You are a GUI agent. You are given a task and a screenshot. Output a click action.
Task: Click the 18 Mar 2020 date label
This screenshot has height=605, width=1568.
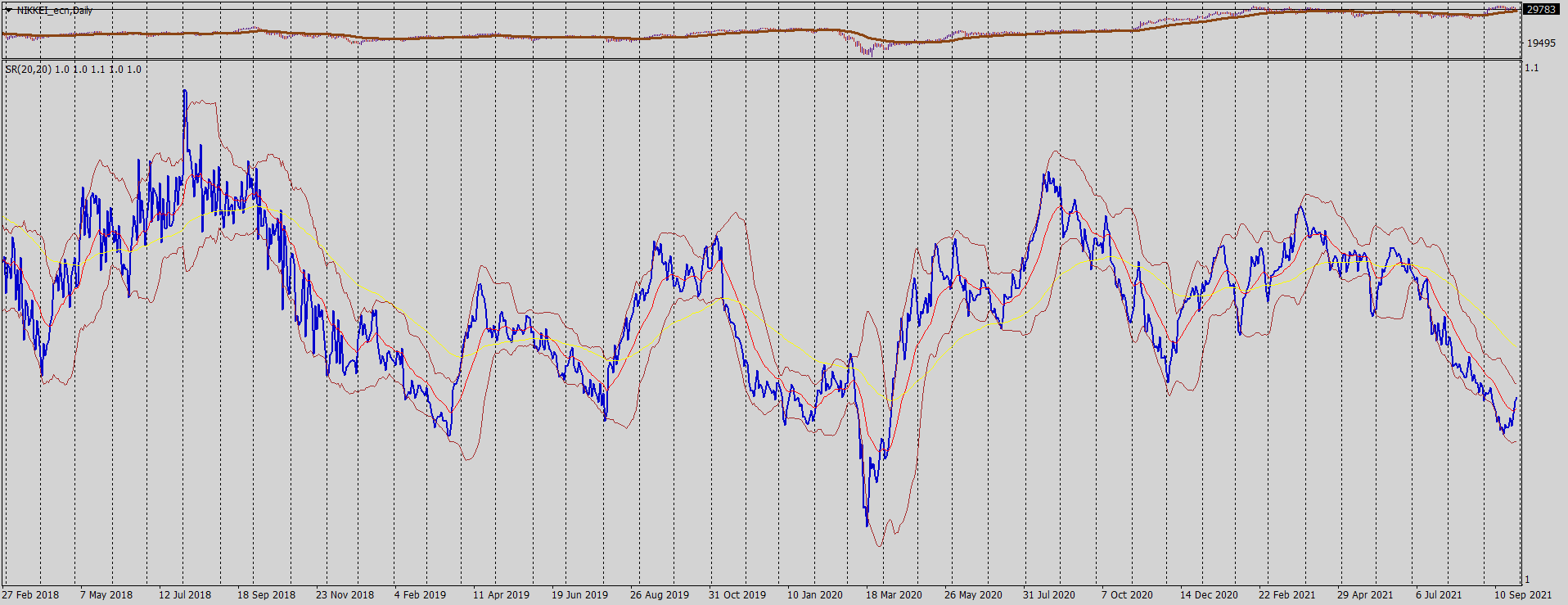(x=894, y=595)
